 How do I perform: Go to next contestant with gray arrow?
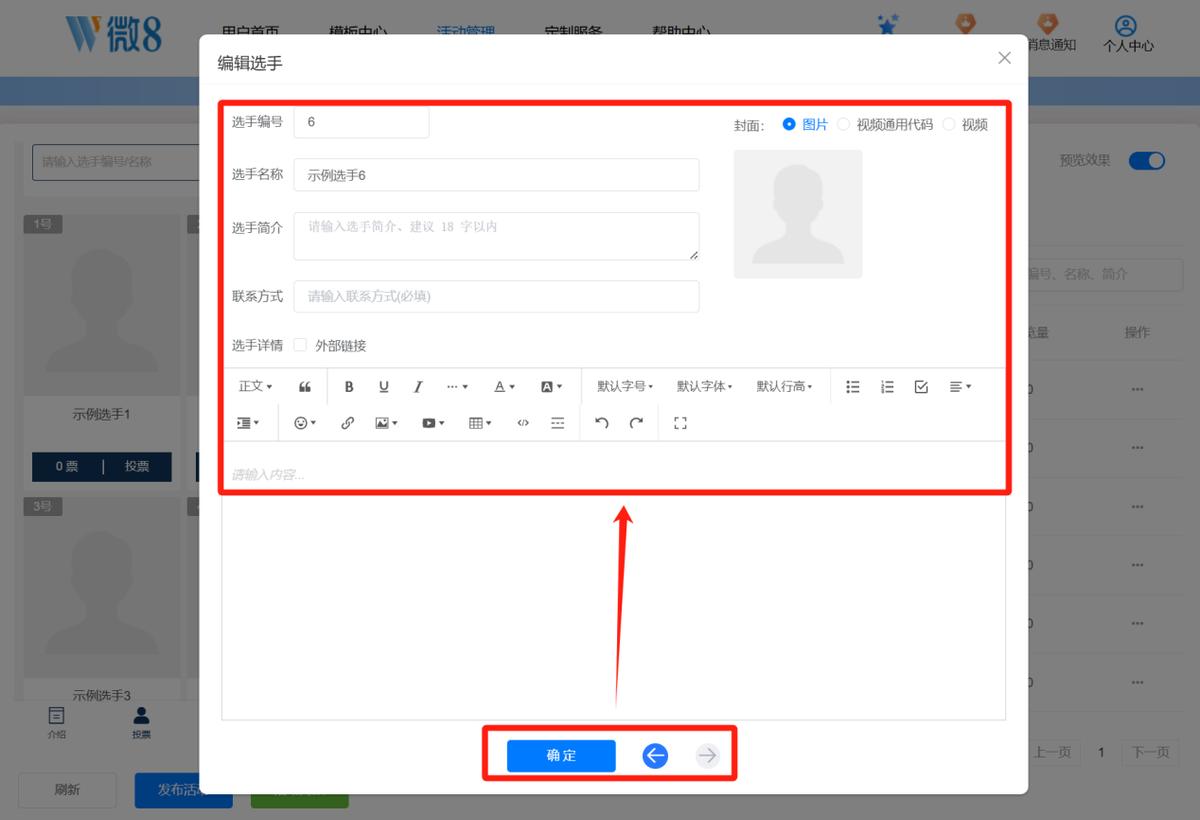tap(708, 756)
